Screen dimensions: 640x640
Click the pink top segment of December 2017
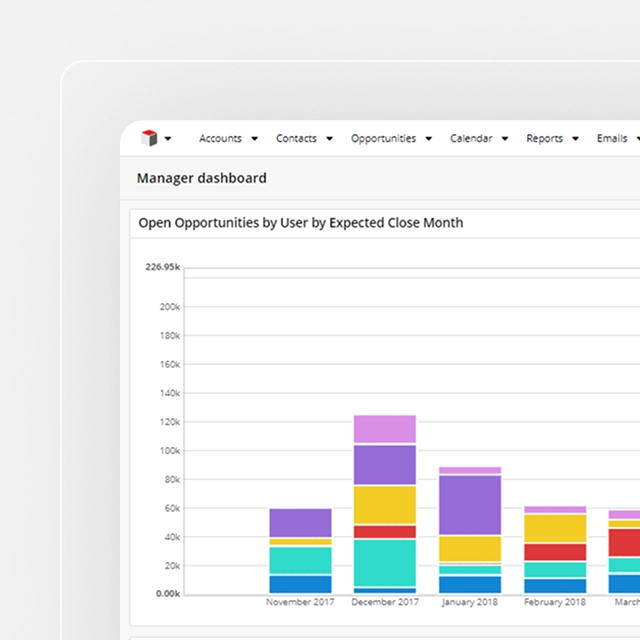click(384, 429)
